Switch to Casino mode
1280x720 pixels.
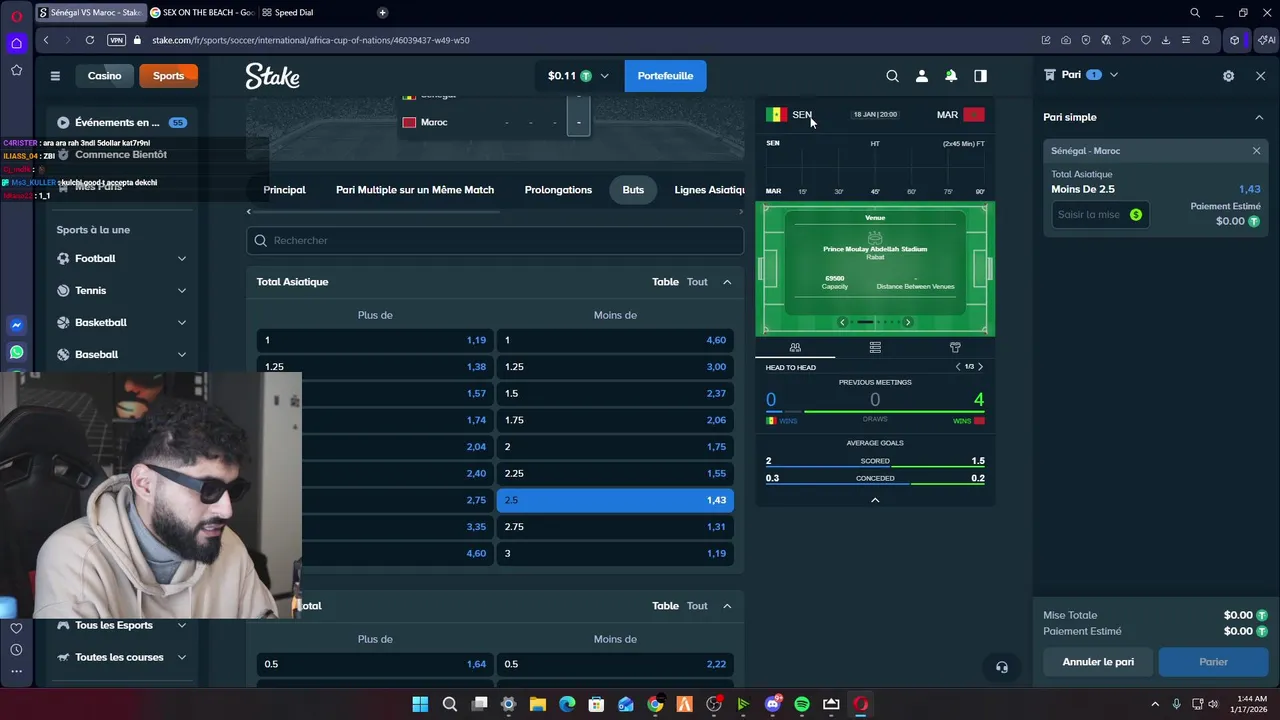pyautogui.click(x=104, y=76)
